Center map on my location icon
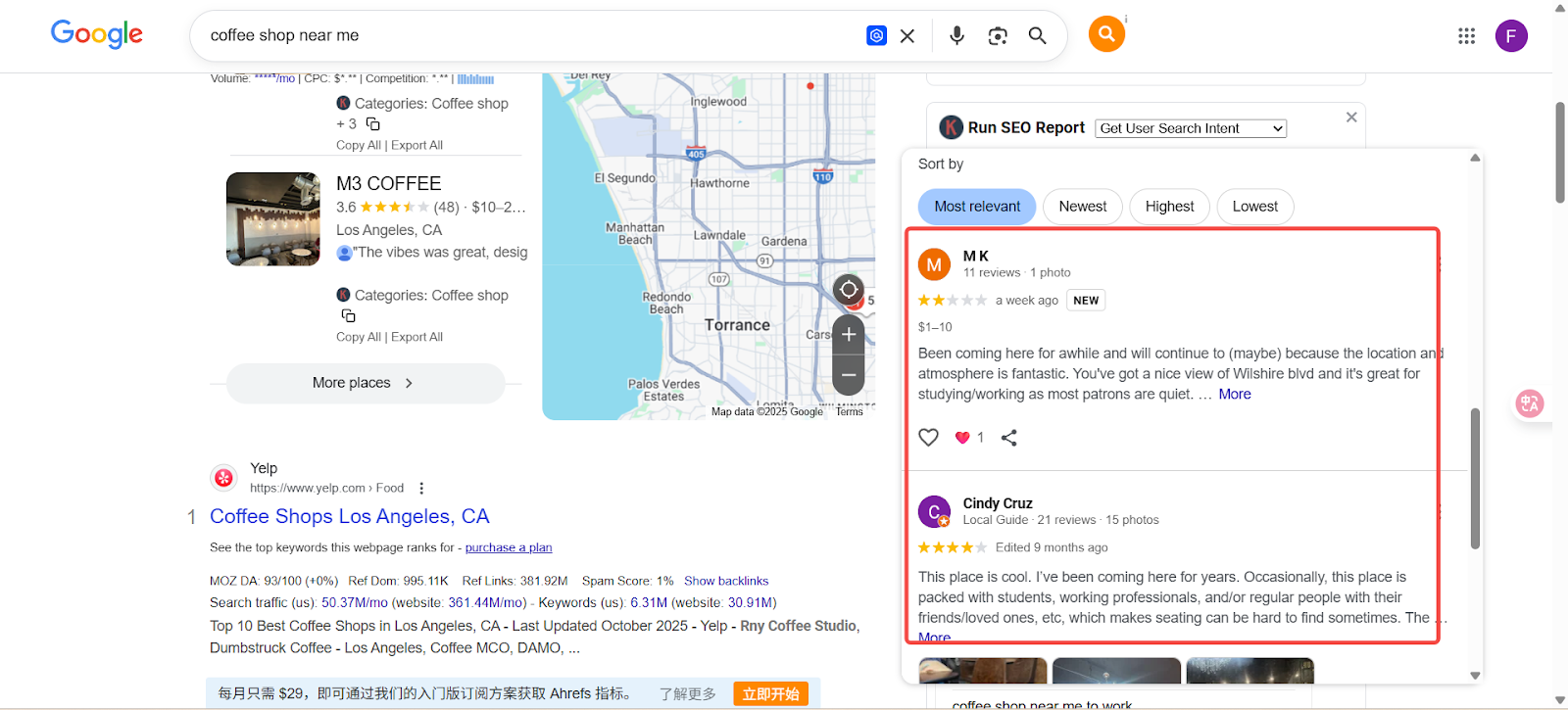Viewport: 1568px width, 710px height. [849, 290]
